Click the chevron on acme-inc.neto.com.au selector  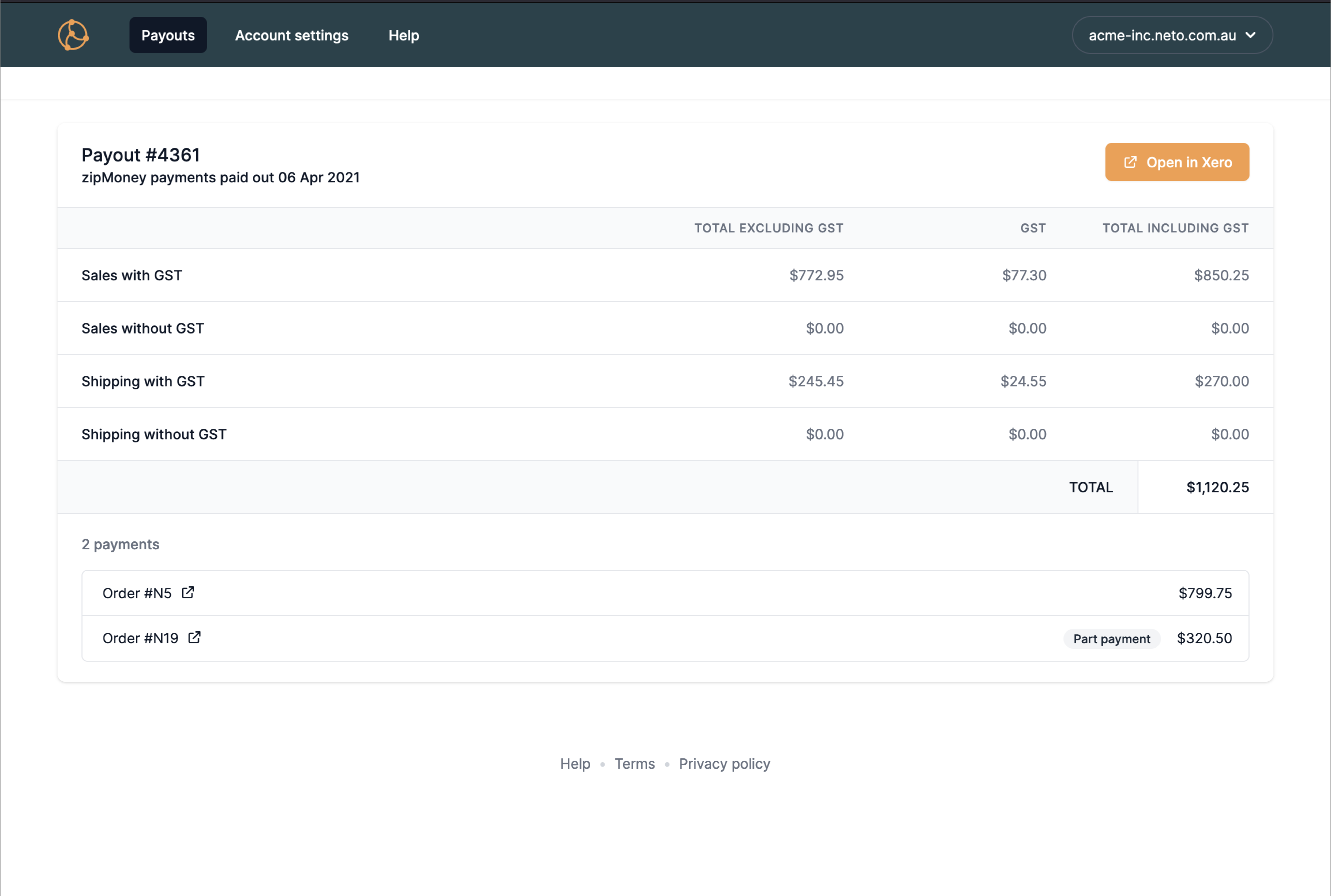click(1250, 35)
